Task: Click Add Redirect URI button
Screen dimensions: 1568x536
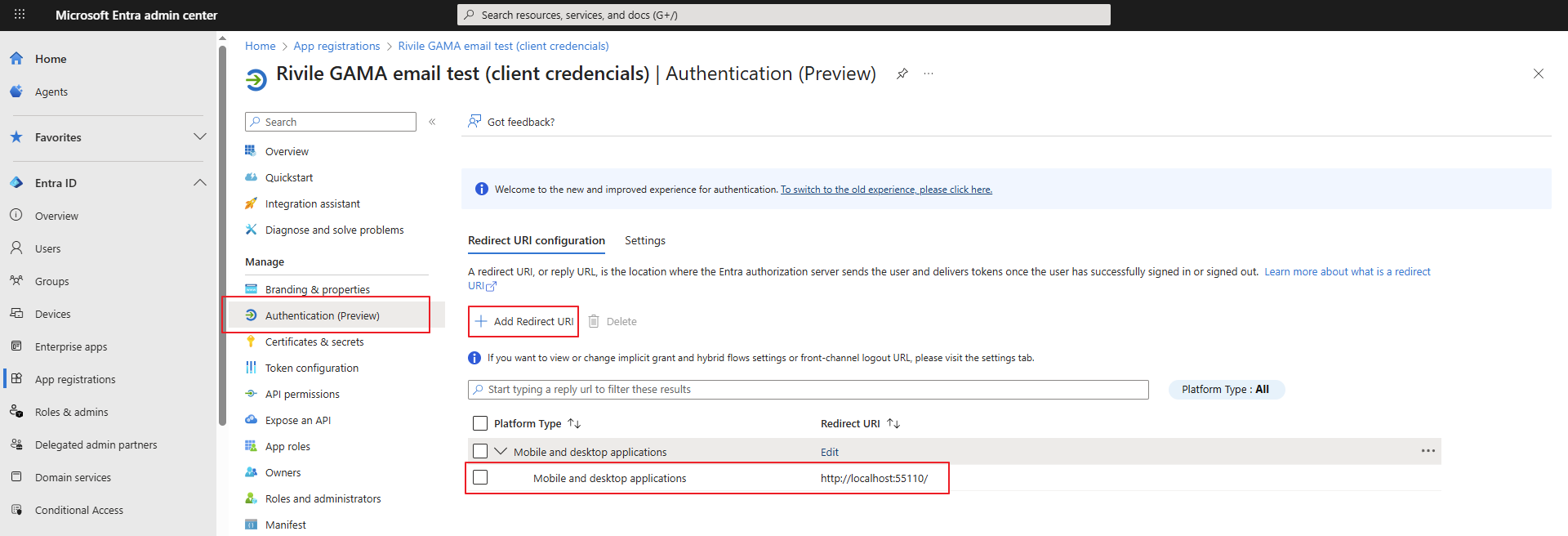Action: click(524, 321)
